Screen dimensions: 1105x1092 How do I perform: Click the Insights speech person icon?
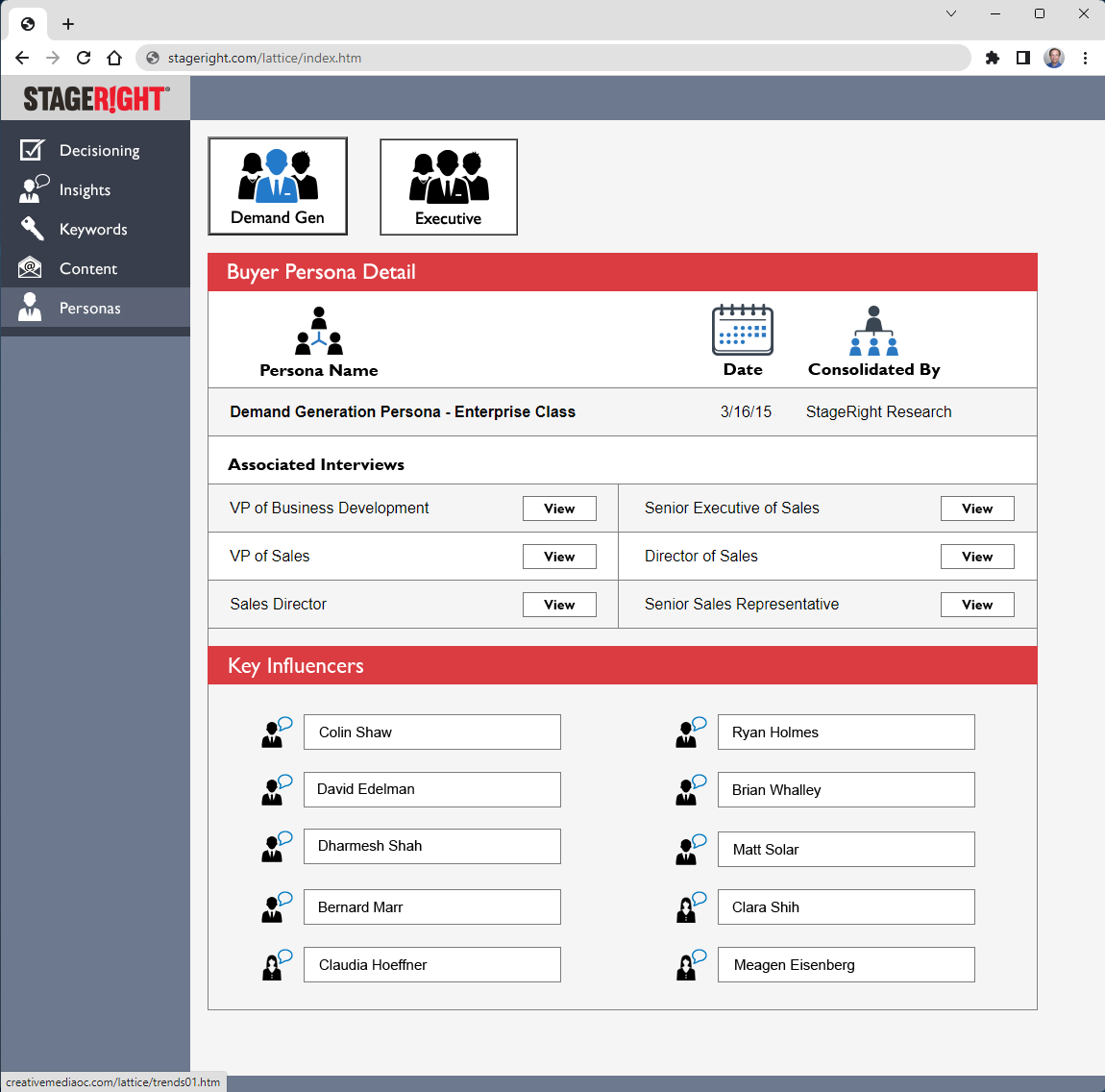[33, 189]
